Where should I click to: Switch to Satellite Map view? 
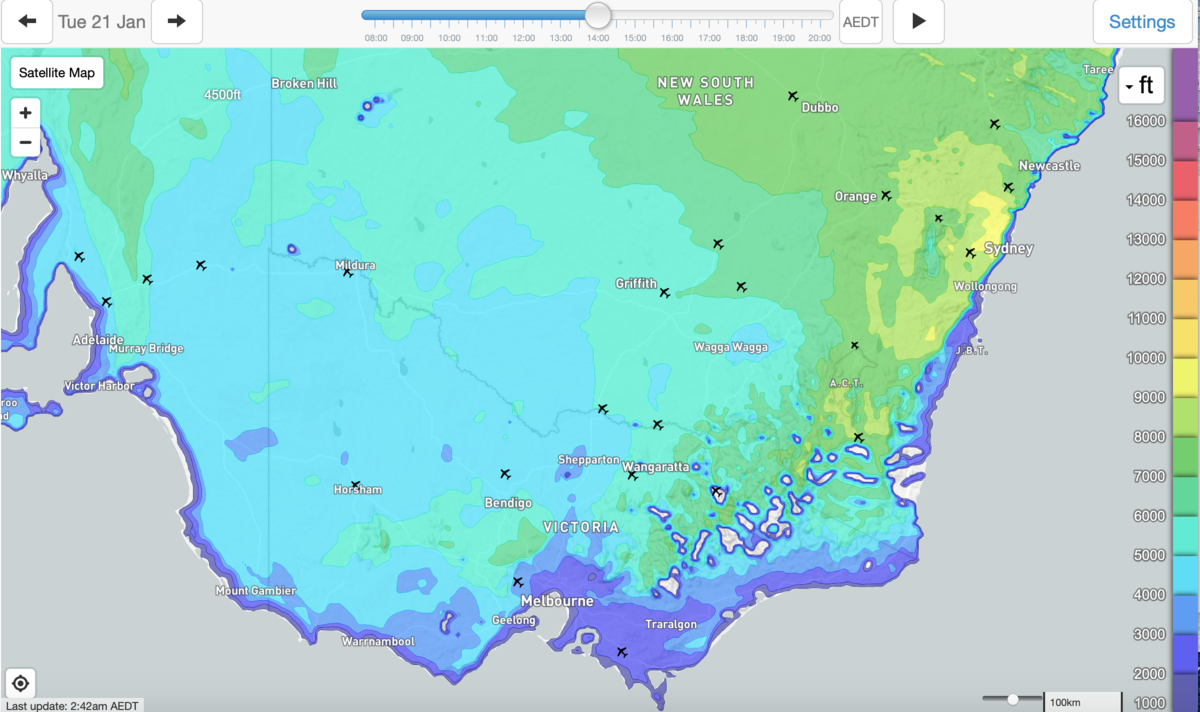pyautogui.click(x=57, y=73)
